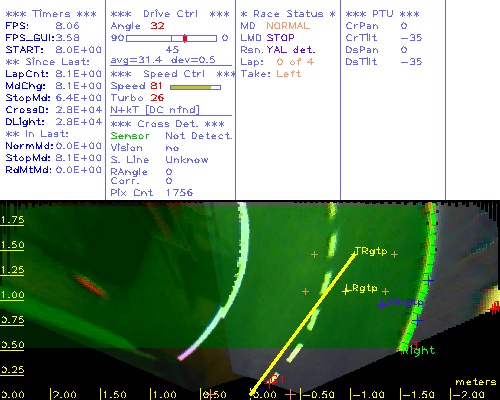
Task: Click the red marker on Angle slider
Action: coord(185,38)
